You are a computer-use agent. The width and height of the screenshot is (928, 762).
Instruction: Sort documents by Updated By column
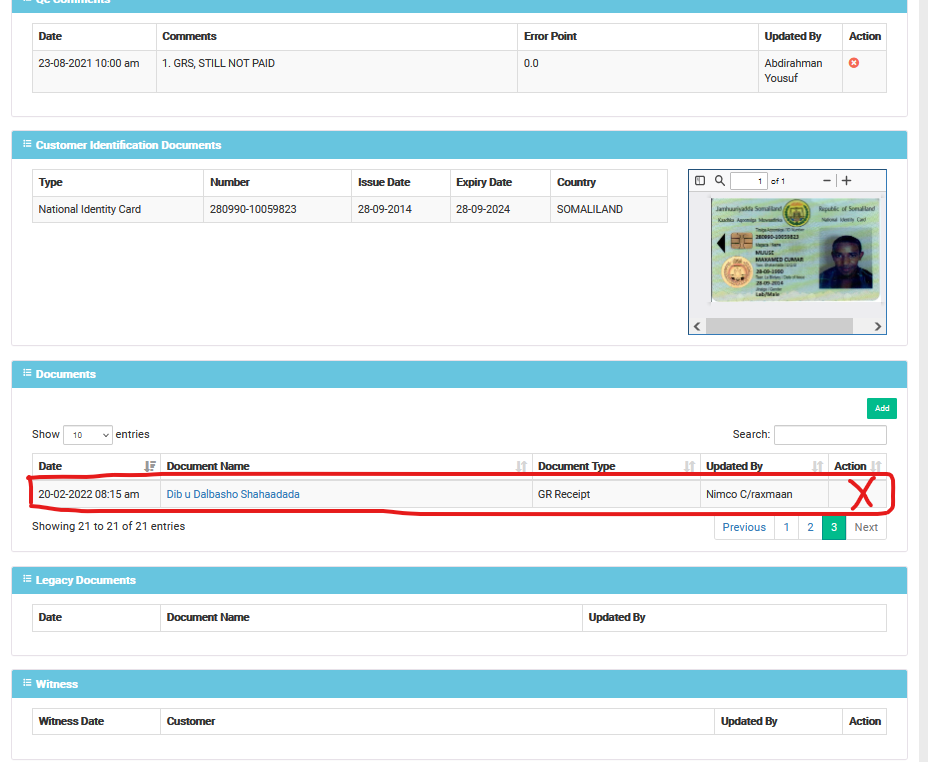tap(764, 466)
